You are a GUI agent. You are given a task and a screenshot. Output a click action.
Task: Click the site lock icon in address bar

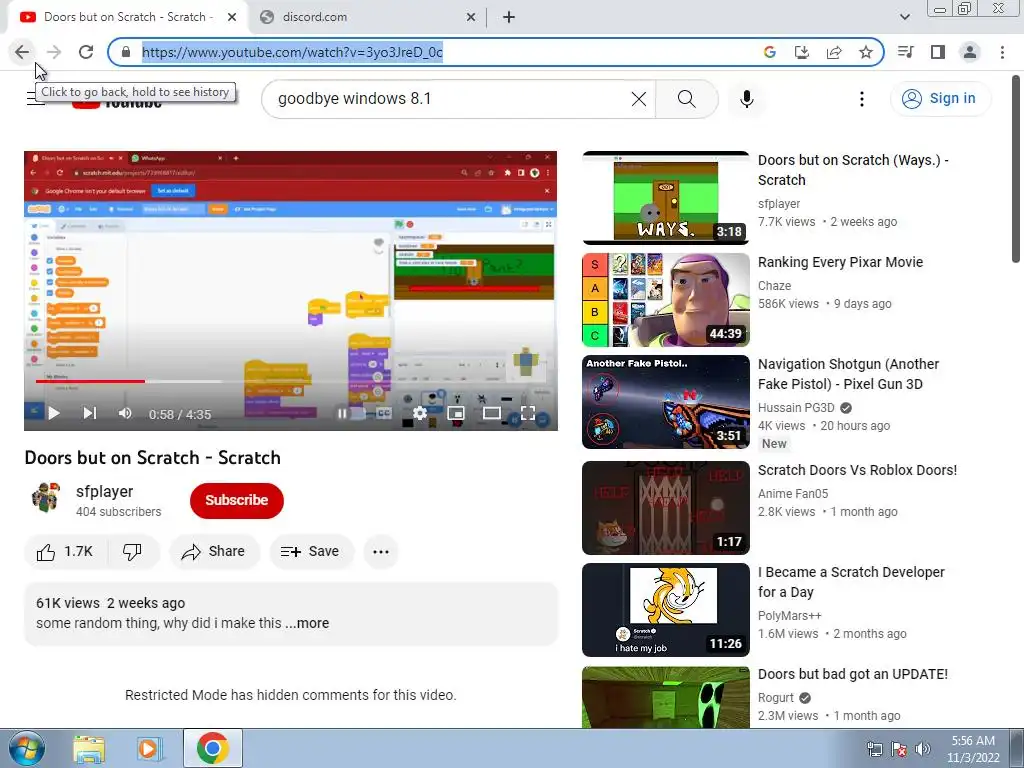coord(126,52)
